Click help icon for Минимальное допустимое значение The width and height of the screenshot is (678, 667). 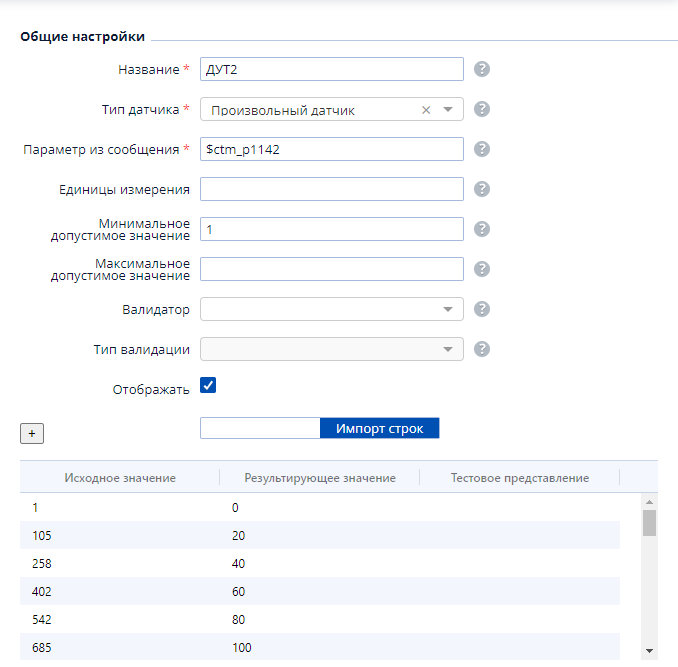point(482,229)
